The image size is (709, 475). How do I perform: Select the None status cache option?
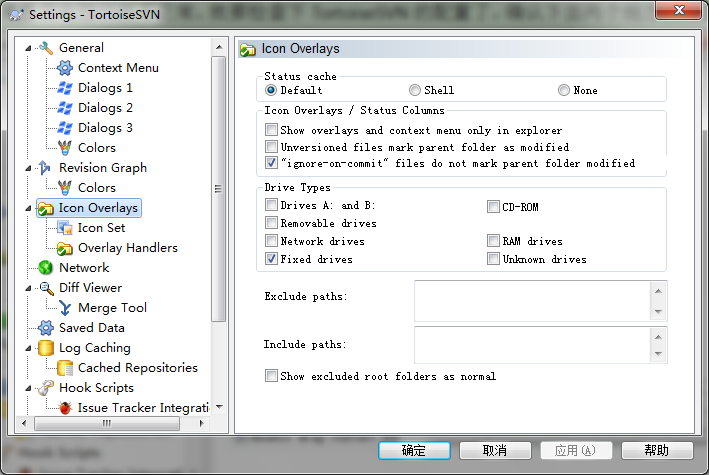point(563,90)
